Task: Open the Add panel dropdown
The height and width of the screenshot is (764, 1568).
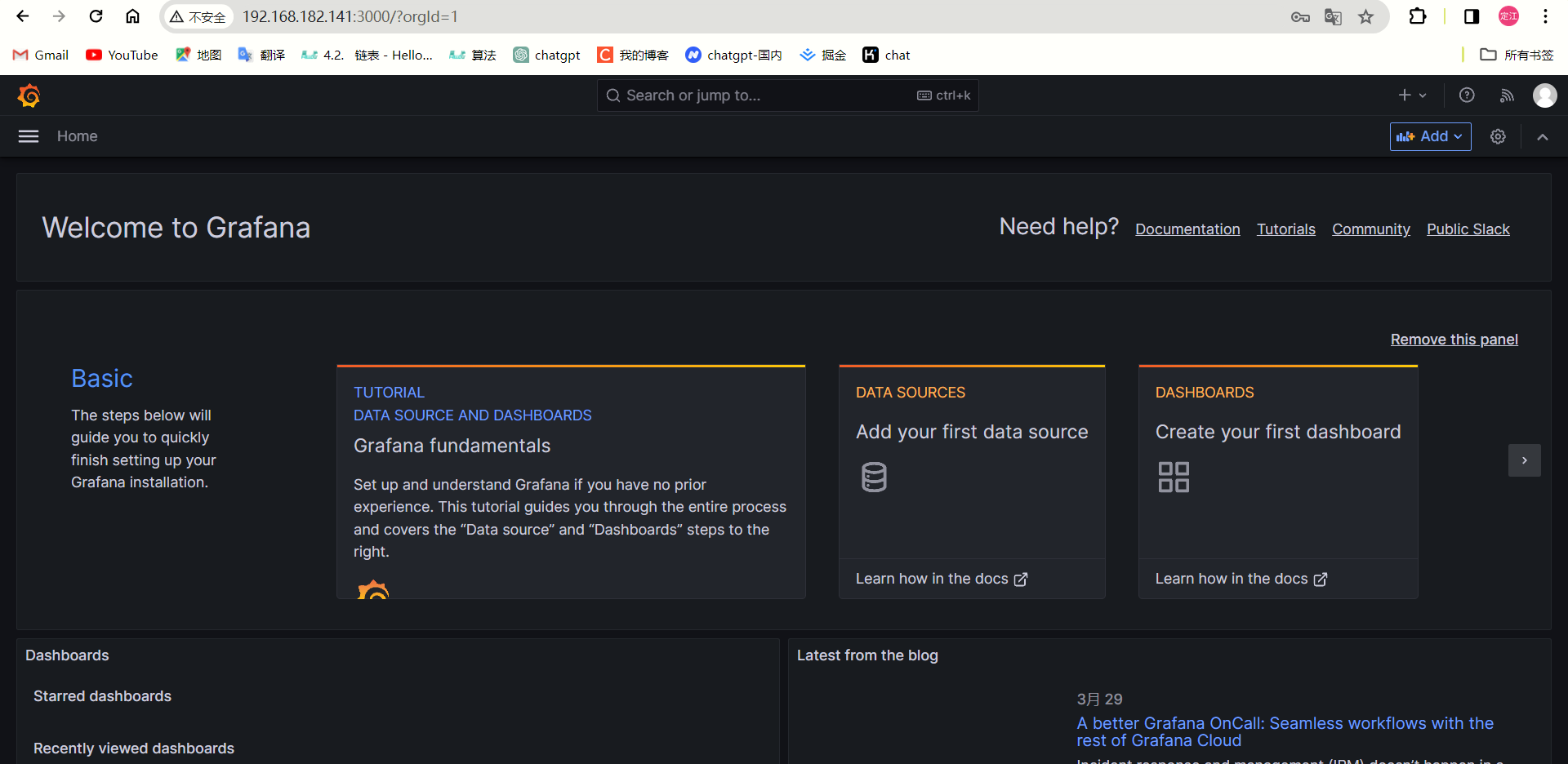Action: click(1431, 136)
